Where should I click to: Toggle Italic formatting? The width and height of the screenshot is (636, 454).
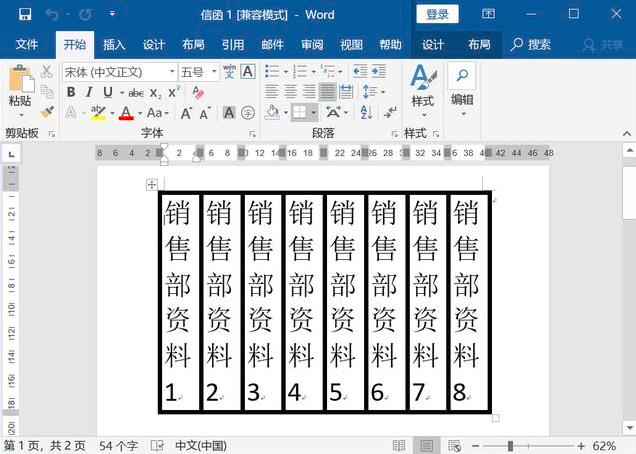(89, 92)
